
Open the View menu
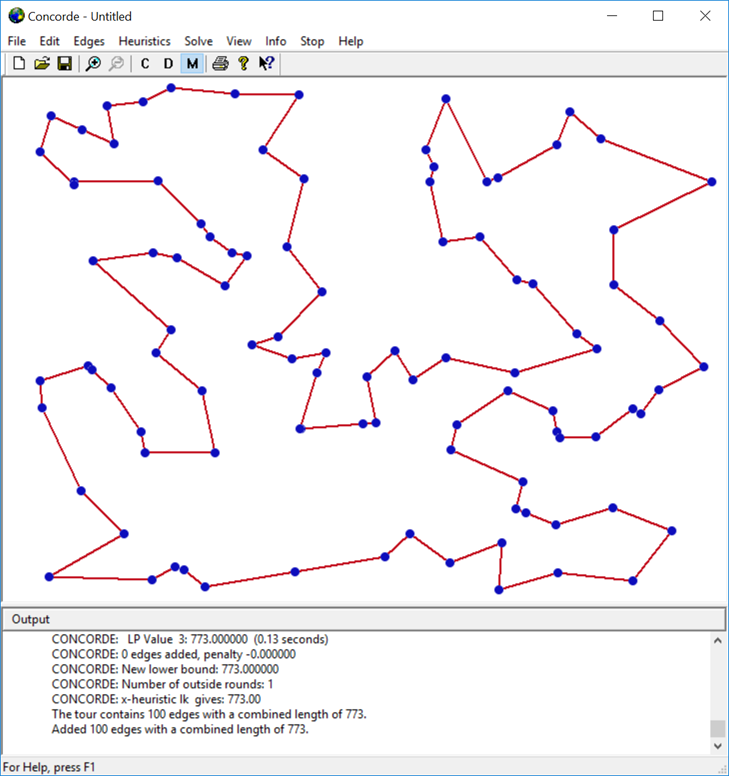(239, 41)
